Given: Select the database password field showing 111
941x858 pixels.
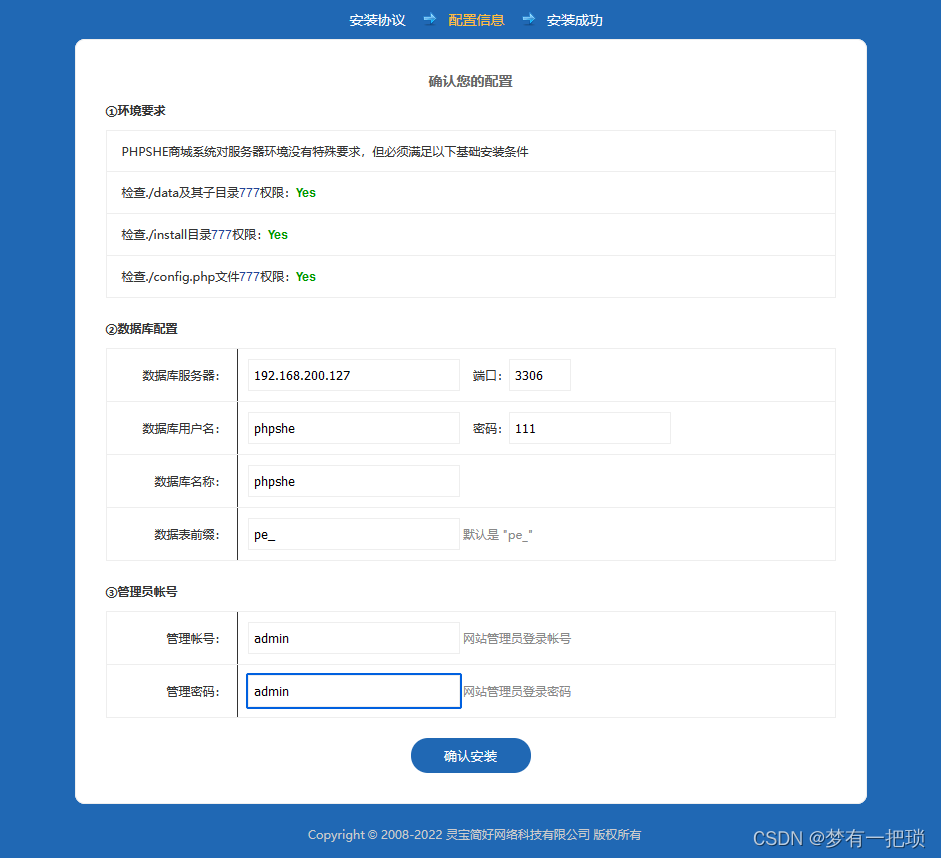Looking at the screenshot, I should tap(589, 428).
